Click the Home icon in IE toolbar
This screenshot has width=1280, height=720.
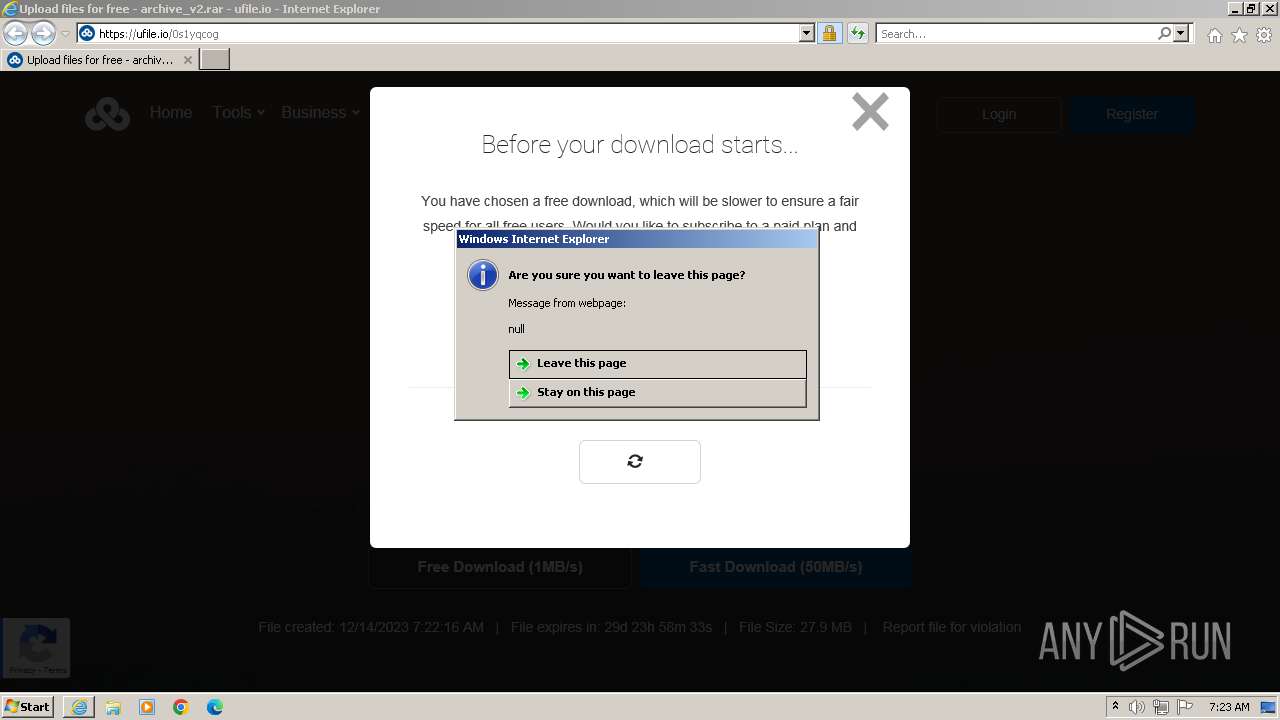point(1214,35)
